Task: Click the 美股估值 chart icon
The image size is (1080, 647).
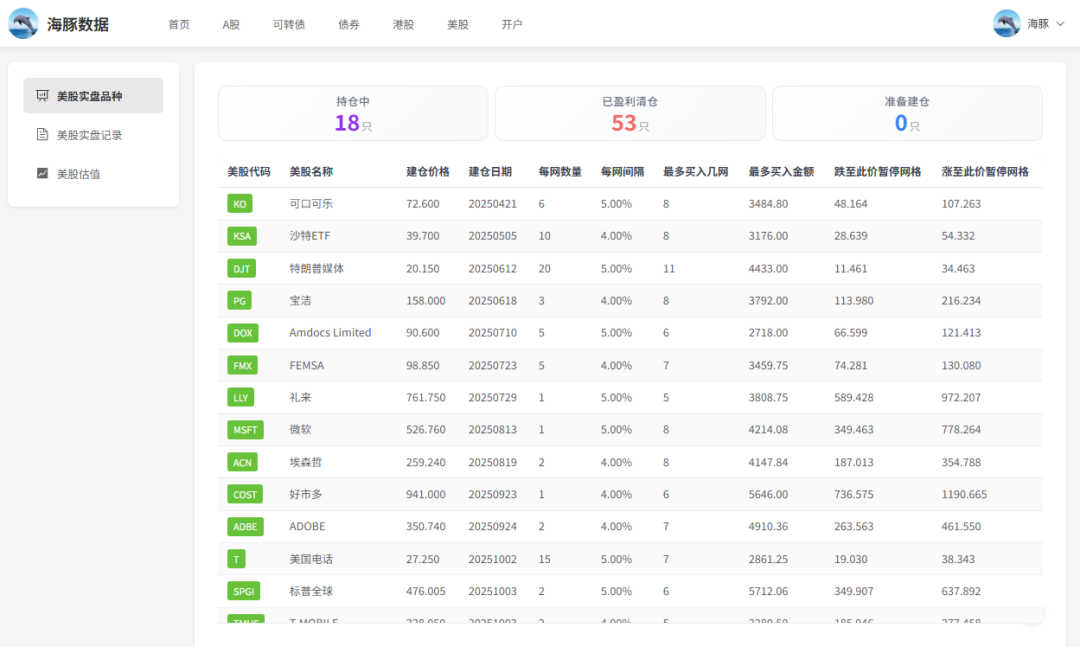Action: 42,174
